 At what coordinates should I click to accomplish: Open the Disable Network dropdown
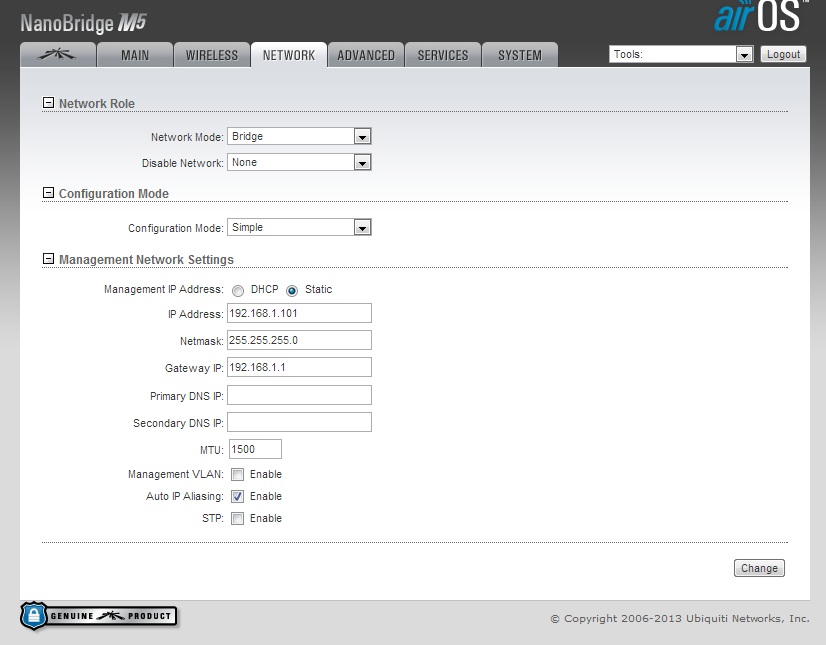[299, 162]
